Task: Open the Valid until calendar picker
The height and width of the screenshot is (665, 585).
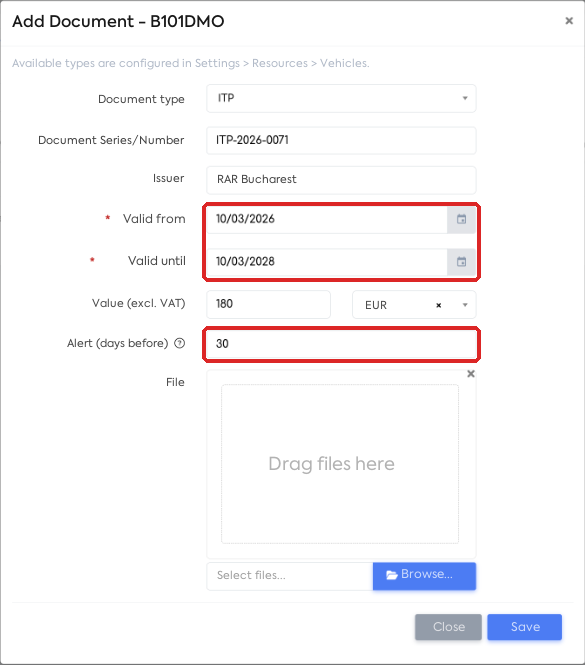Action: 461,262
